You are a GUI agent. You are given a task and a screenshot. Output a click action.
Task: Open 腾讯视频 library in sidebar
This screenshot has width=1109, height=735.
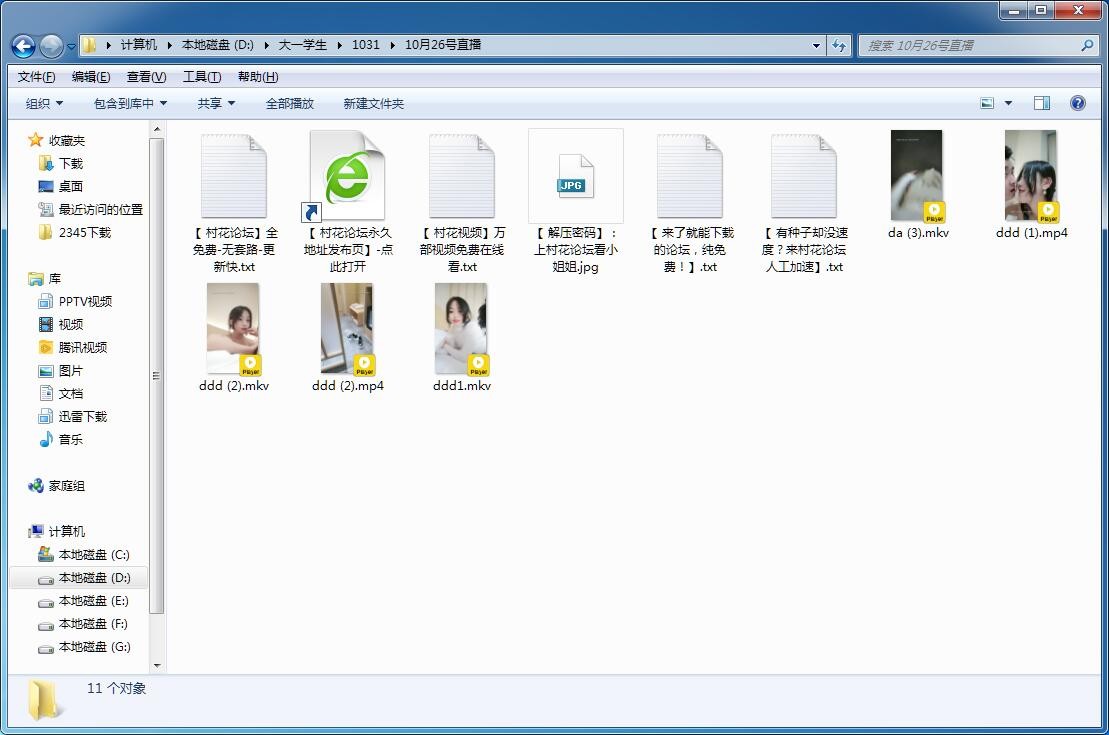click(82, 347)
